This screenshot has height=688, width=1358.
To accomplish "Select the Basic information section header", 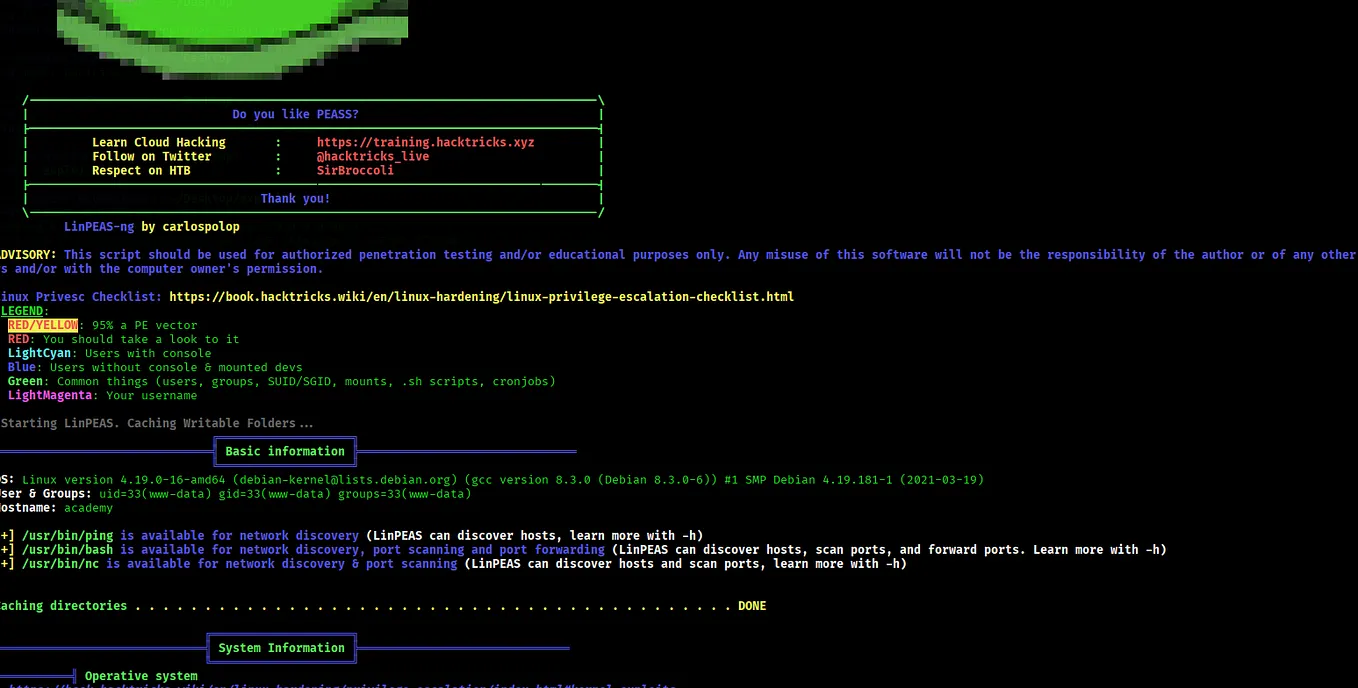I will click(x=284, y=451).
